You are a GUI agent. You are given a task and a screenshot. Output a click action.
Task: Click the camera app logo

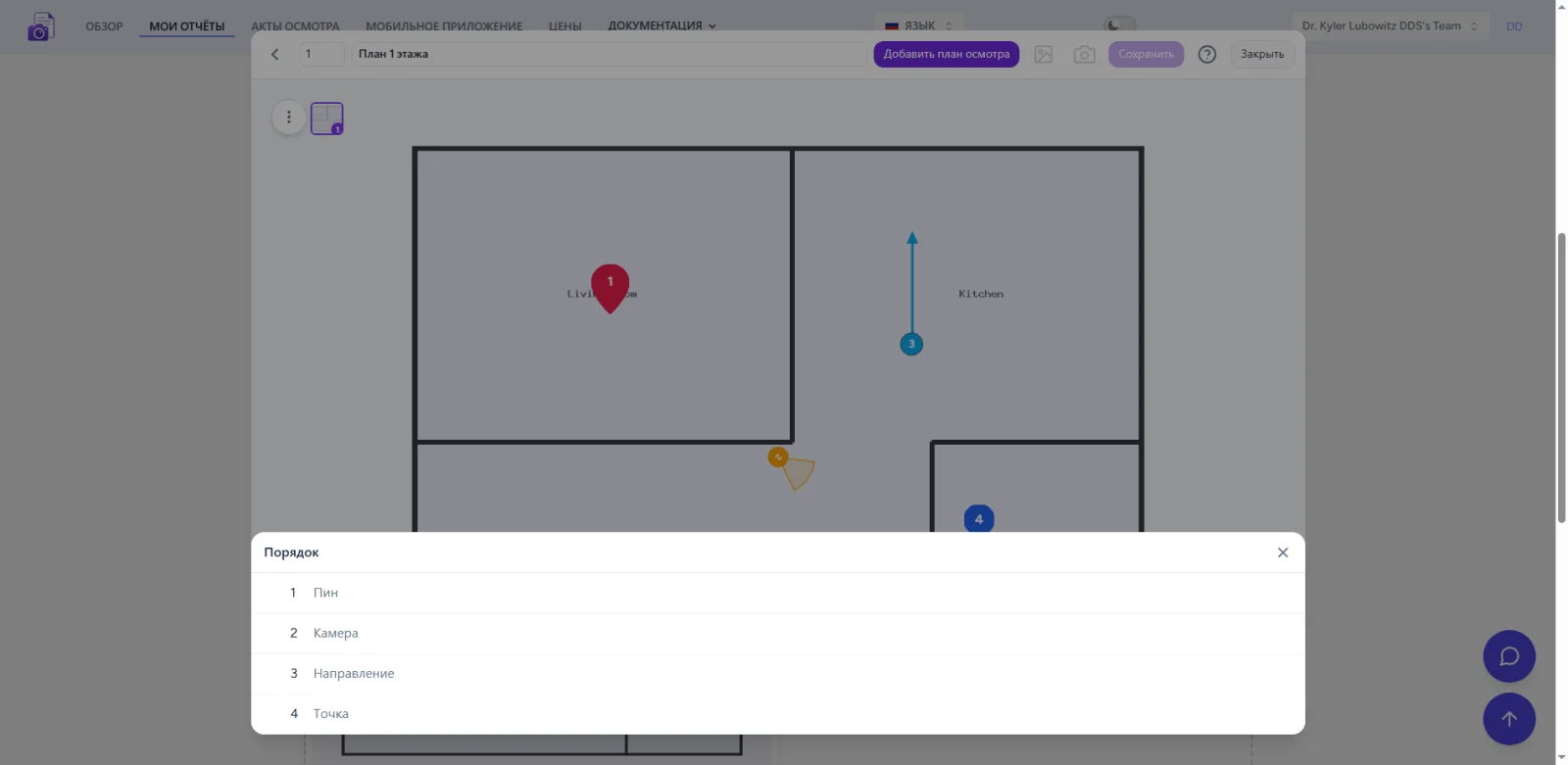click(x=40, y=26)
